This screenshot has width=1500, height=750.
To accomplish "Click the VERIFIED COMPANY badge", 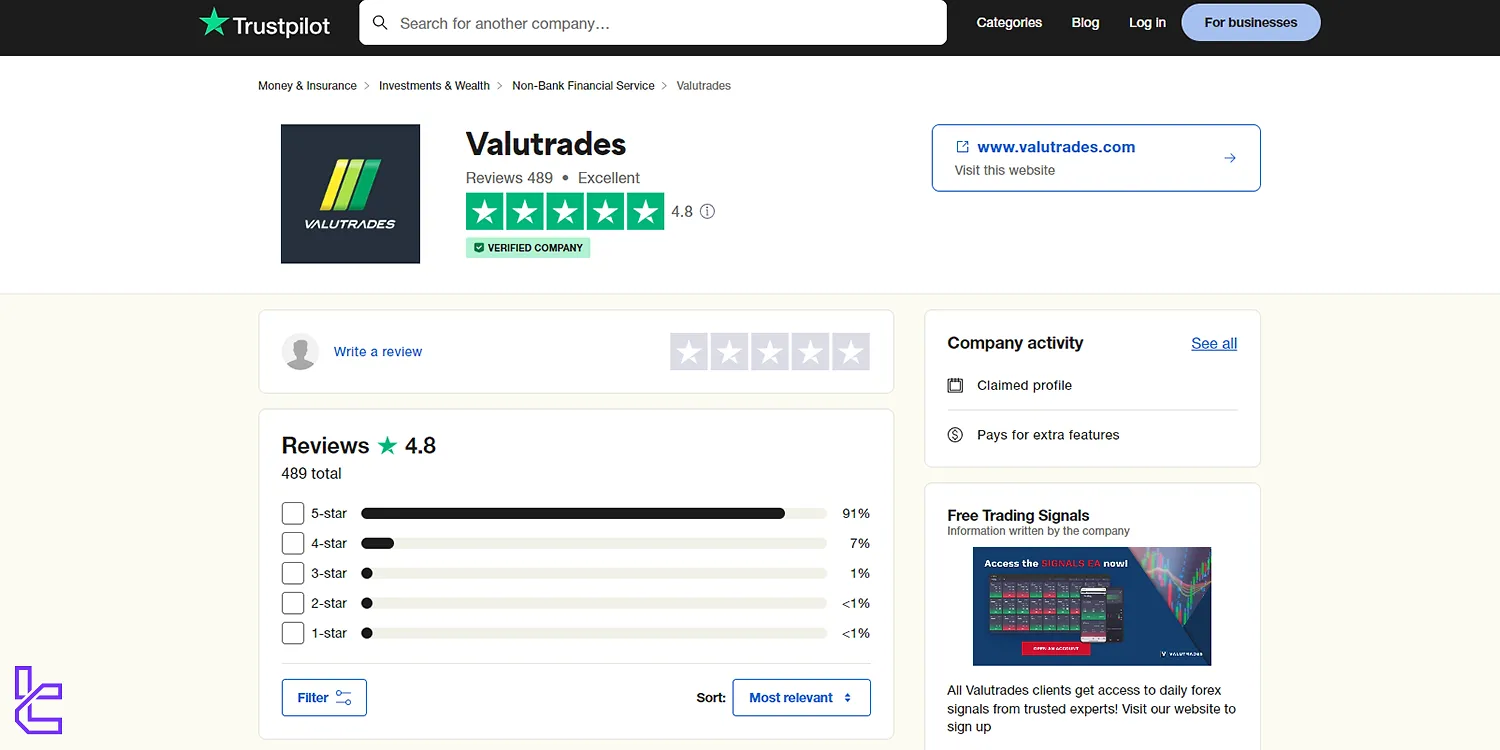I will tap(528, 248).
